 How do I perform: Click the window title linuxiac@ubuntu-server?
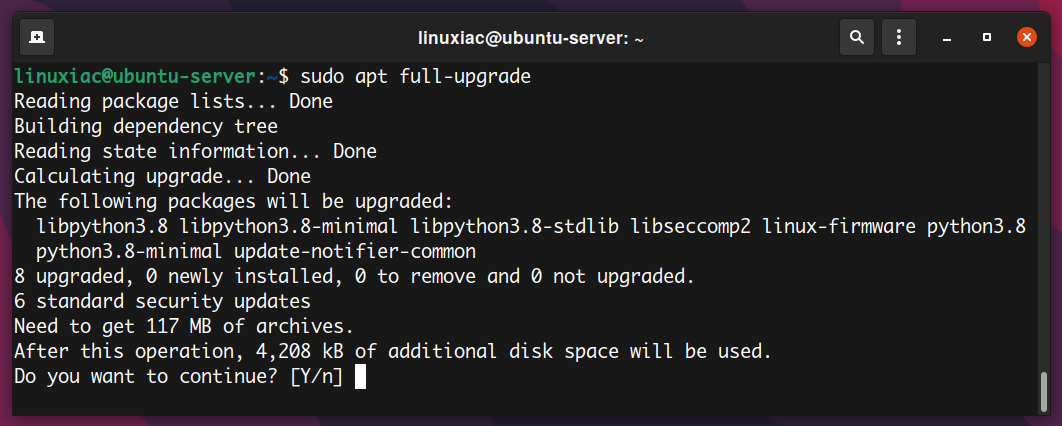tap(530, 39)
